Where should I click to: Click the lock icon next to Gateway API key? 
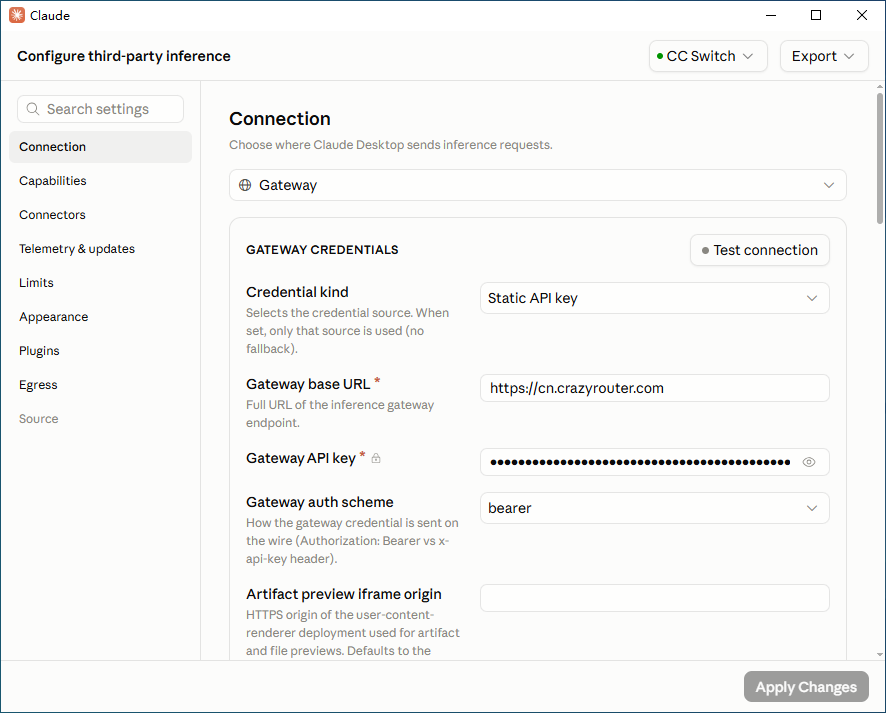pos(376,458)
